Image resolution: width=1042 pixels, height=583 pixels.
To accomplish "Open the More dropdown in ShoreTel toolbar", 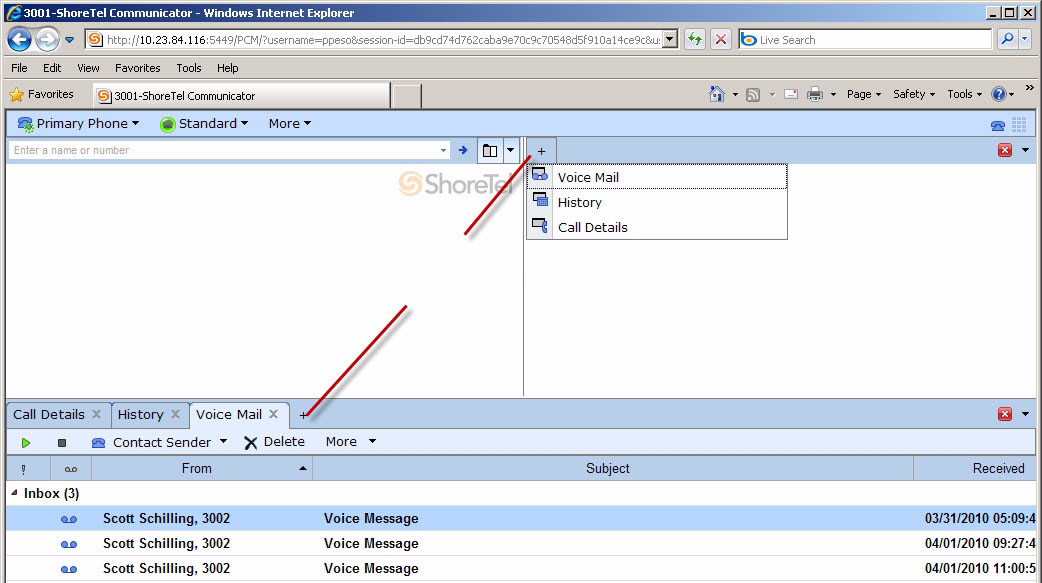I will [x=290, y=124].
